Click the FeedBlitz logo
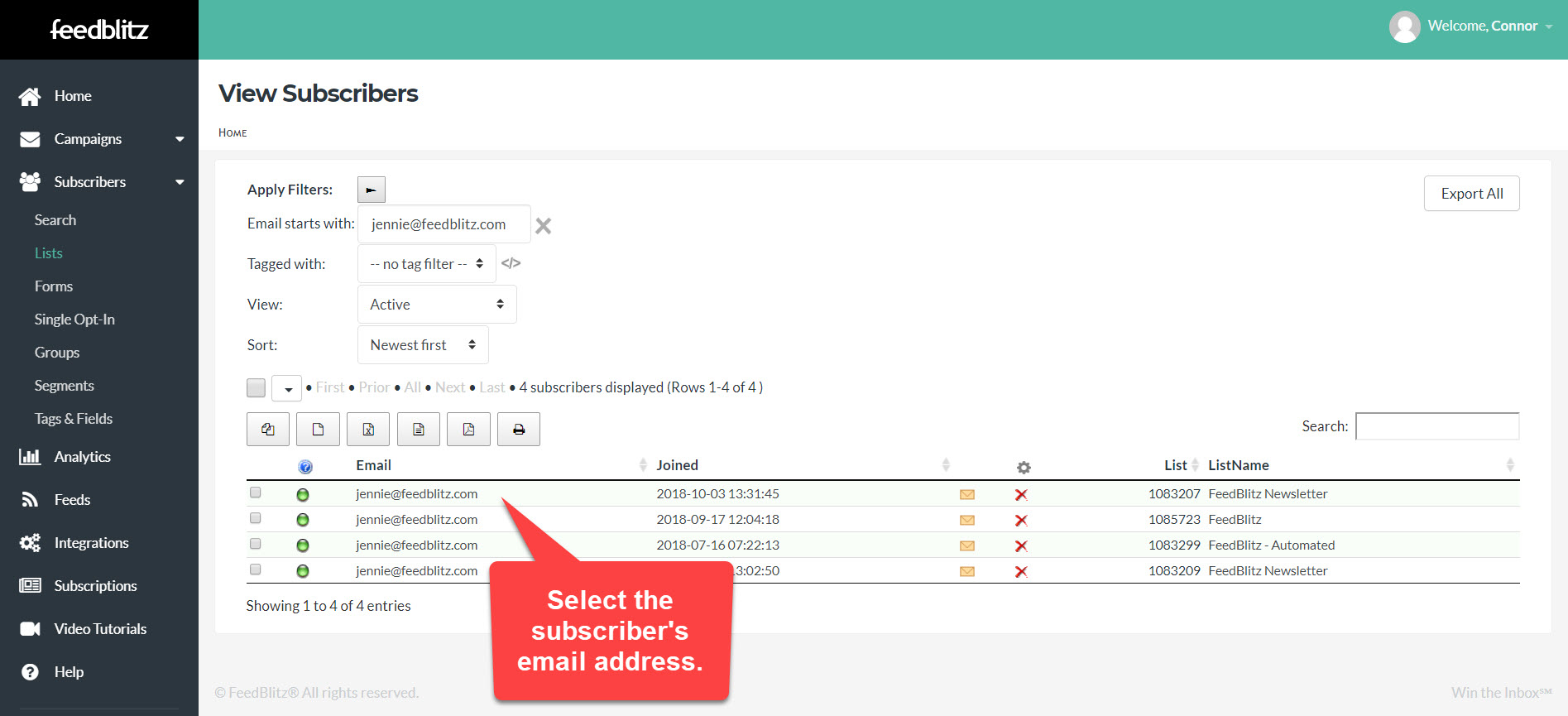This screenshot has height=716, width=1568. click(x=99, y=30)
